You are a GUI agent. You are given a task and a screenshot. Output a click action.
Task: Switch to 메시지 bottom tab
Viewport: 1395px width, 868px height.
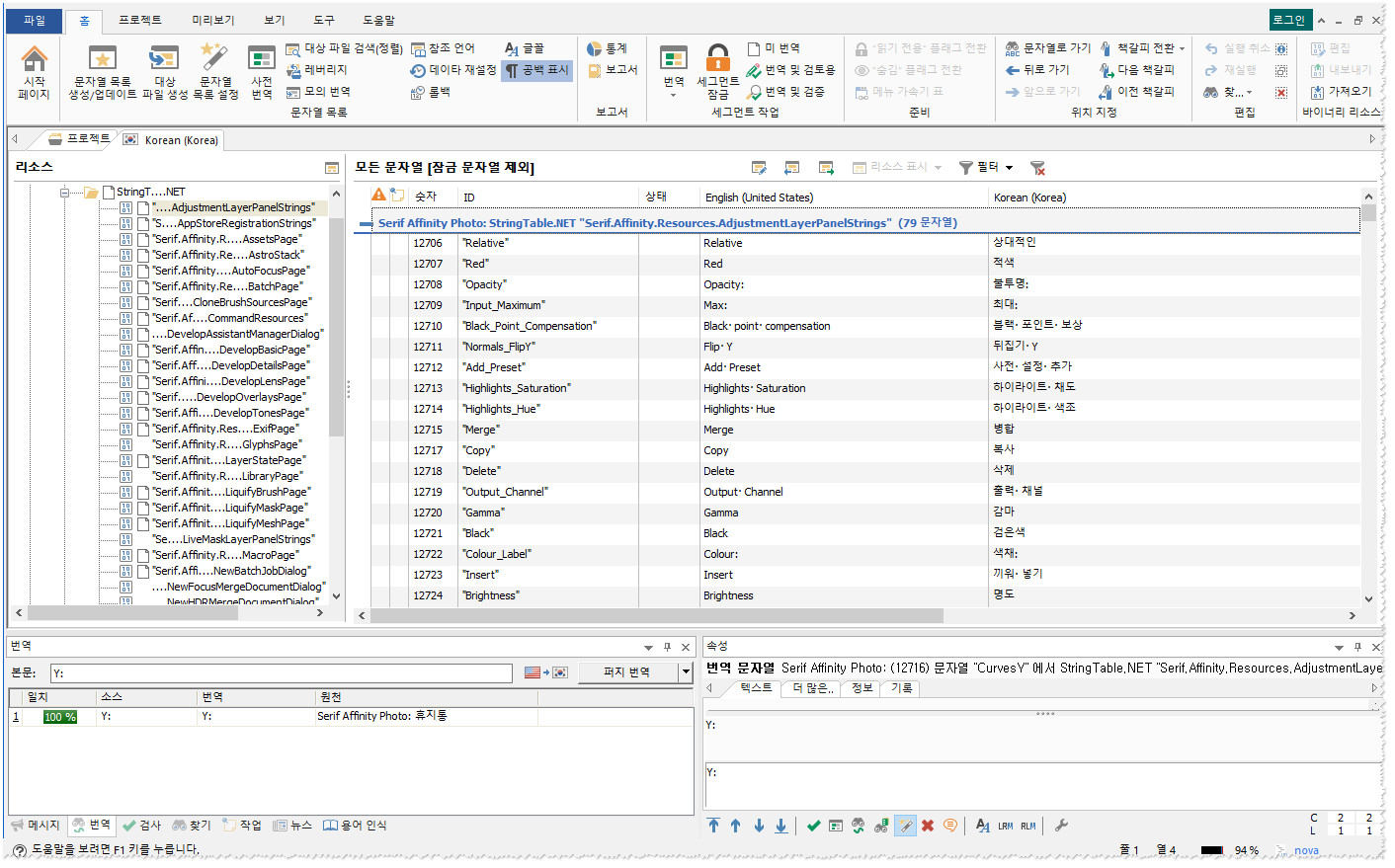coord(35,826)
